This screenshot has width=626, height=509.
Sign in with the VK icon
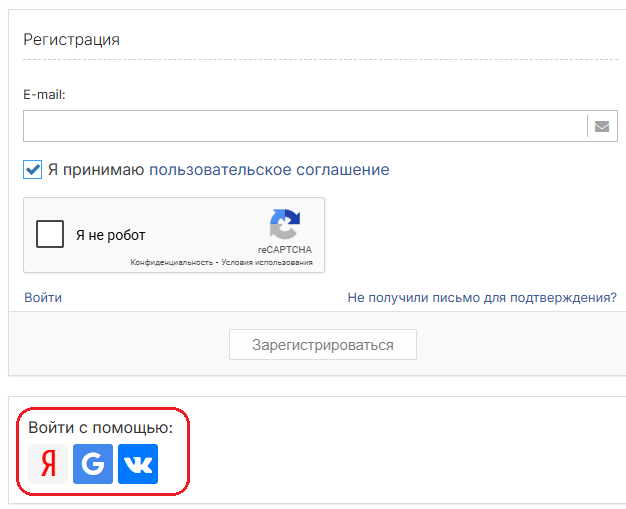pyautogui.click(x=138, y=464)
